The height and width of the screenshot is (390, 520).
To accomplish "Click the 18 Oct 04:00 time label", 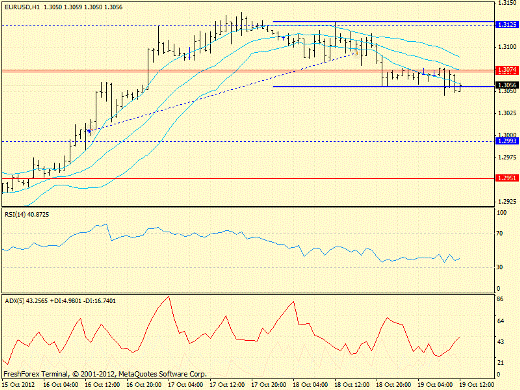I will (x=310, y=385).
